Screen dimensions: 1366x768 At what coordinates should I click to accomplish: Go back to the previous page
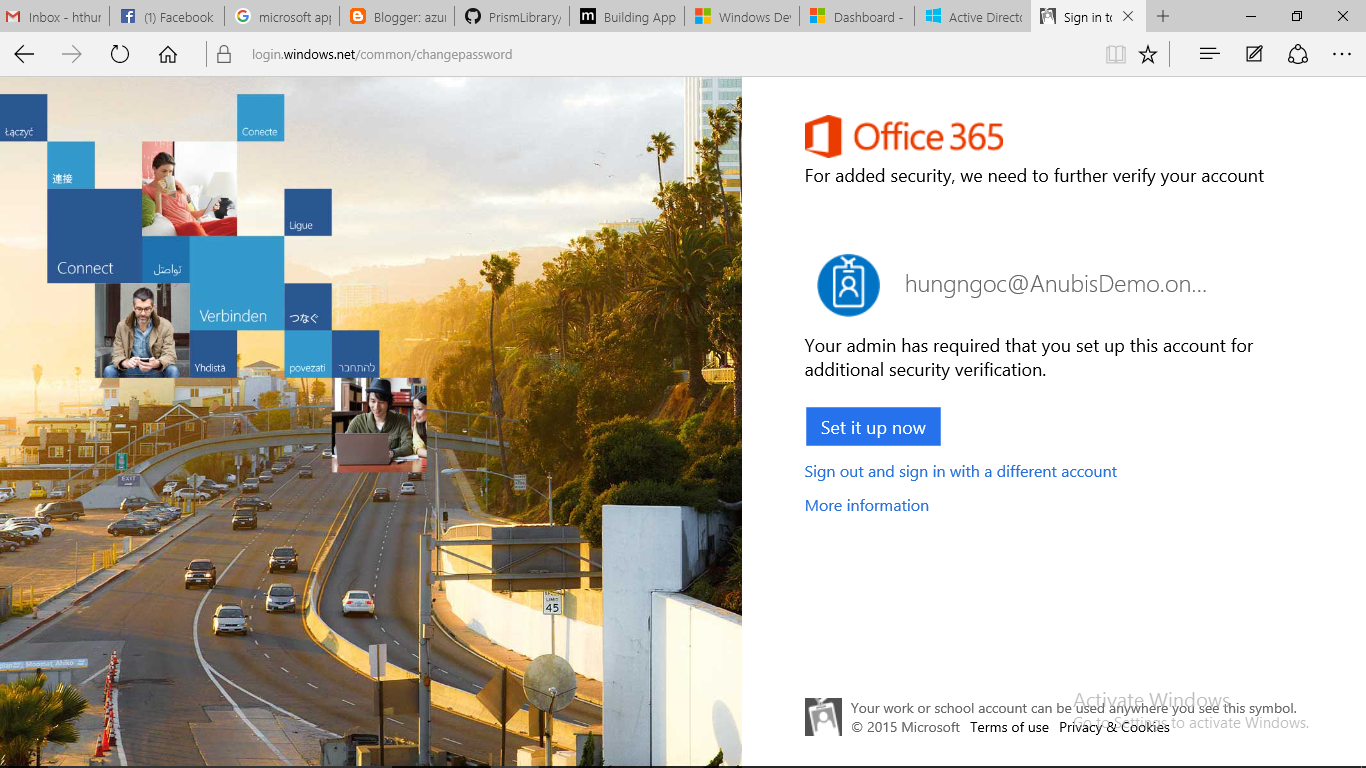24,55
